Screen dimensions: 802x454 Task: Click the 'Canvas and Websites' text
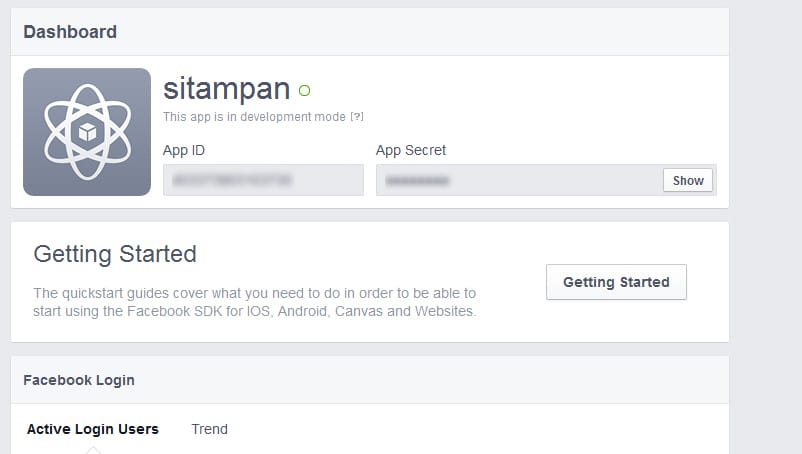[x=404, y=311]
